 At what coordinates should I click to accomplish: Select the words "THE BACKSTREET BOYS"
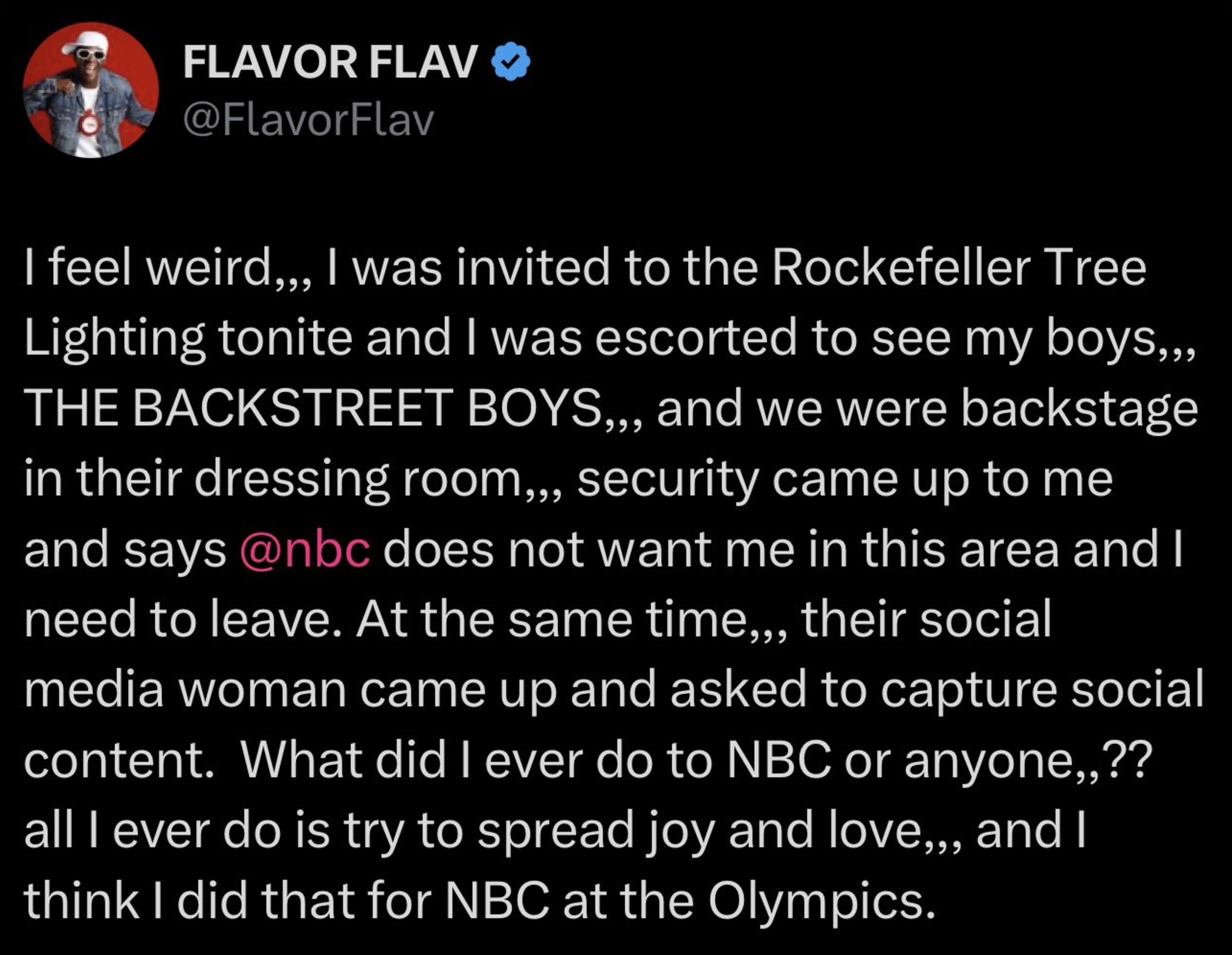click(x=312, y=408)
